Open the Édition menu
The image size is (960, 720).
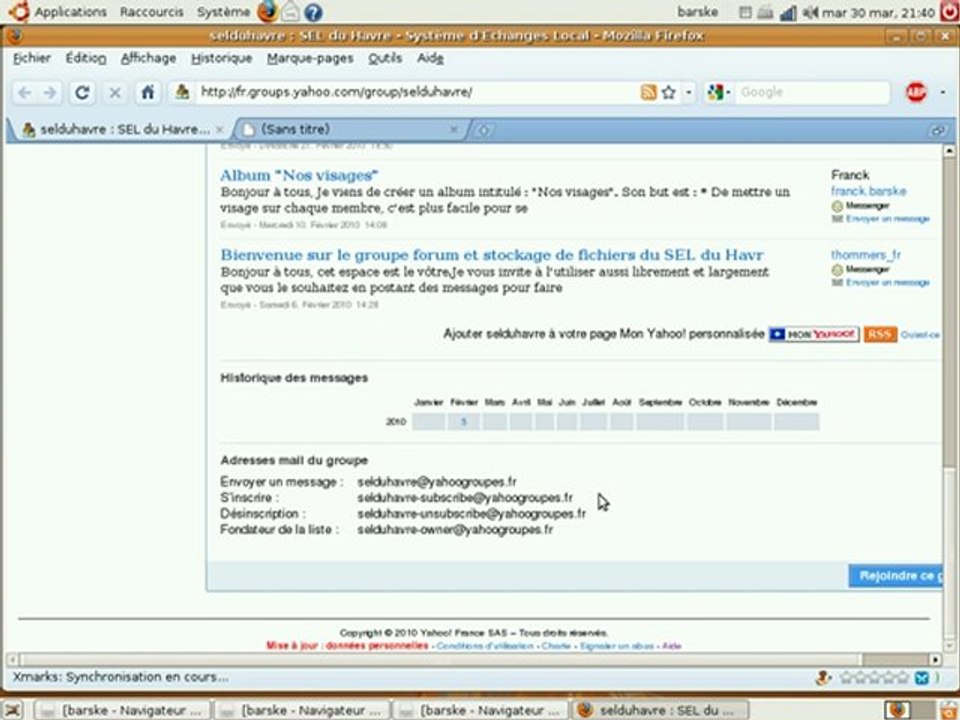click(x=86, y=58)
